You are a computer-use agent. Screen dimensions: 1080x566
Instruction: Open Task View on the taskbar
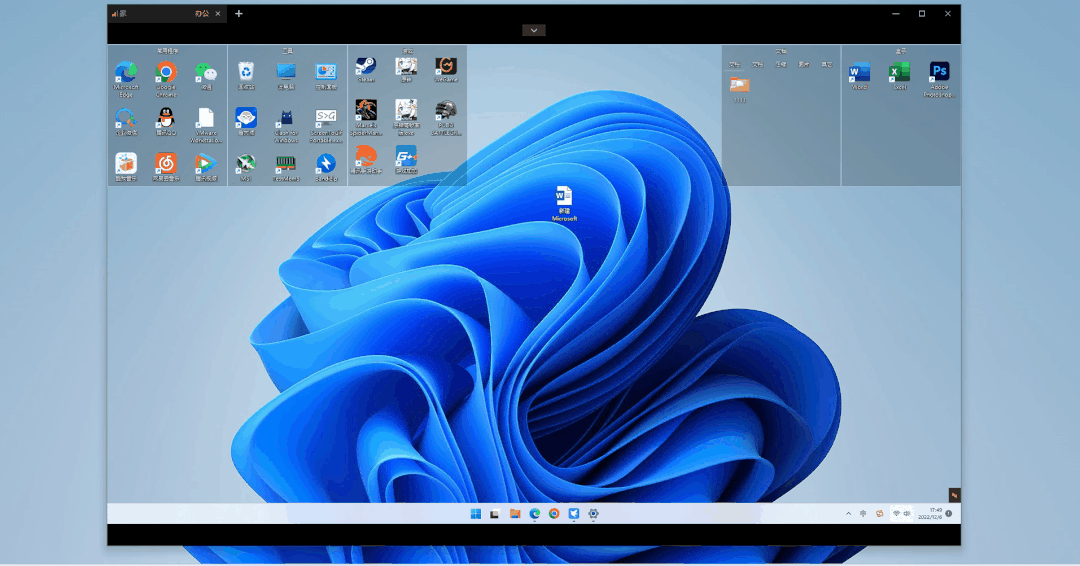[x=495, y=514]
